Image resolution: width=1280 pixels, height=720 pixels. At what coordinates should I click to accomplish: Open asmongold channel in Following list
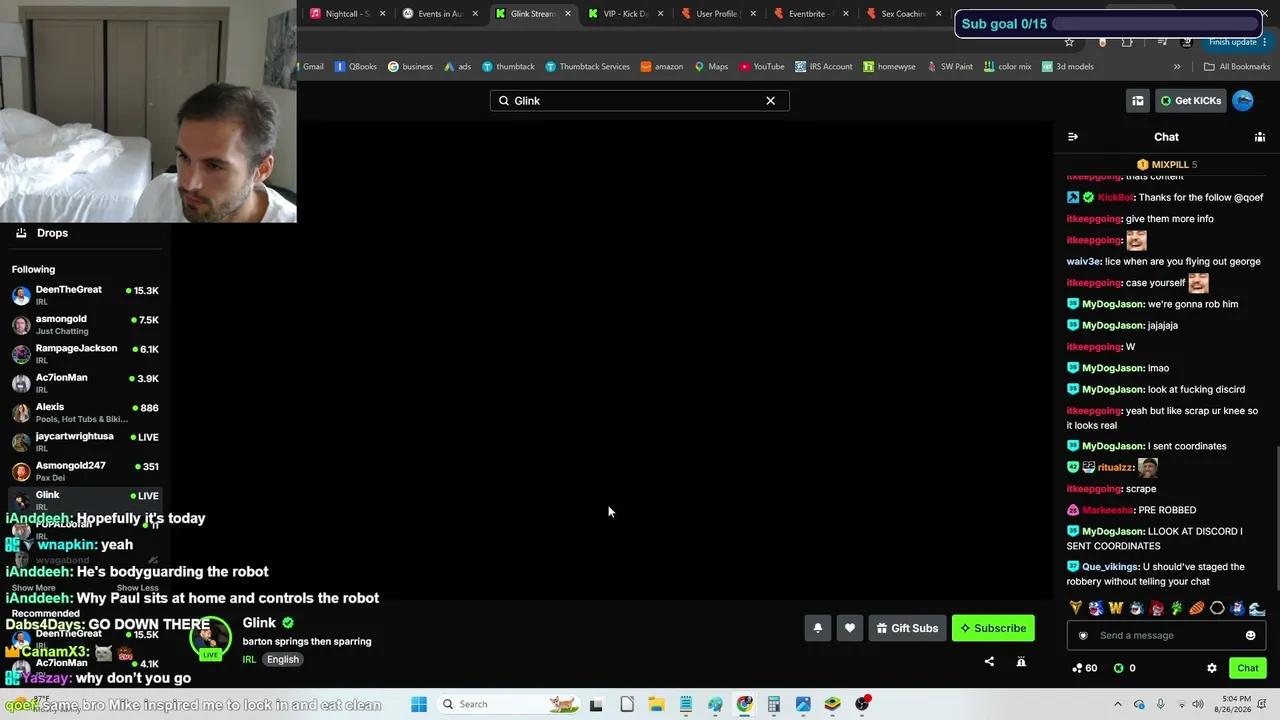(85, 324)
